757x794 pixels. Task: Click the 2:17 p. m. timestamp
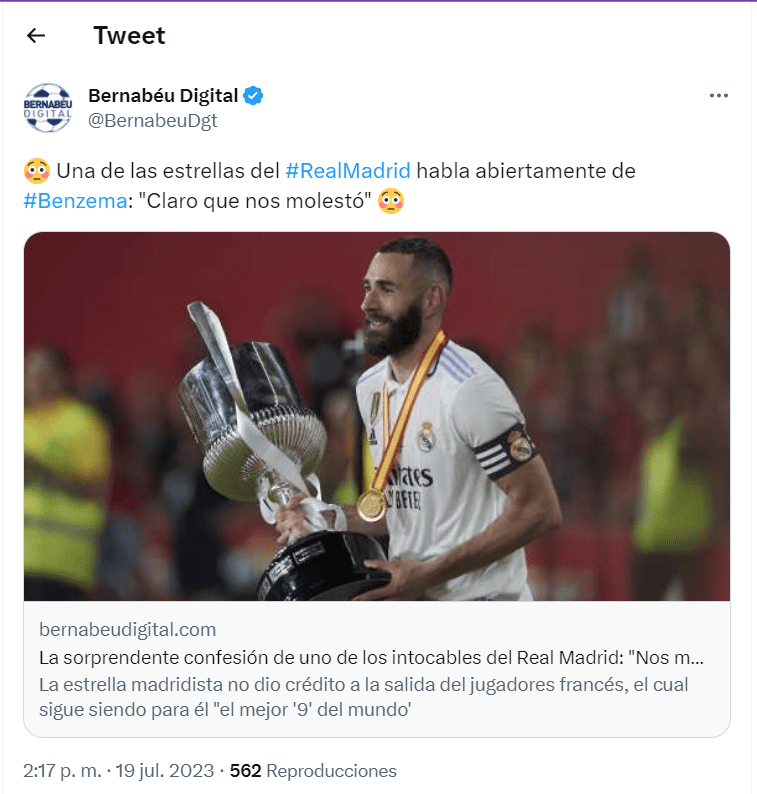[62, 771]
